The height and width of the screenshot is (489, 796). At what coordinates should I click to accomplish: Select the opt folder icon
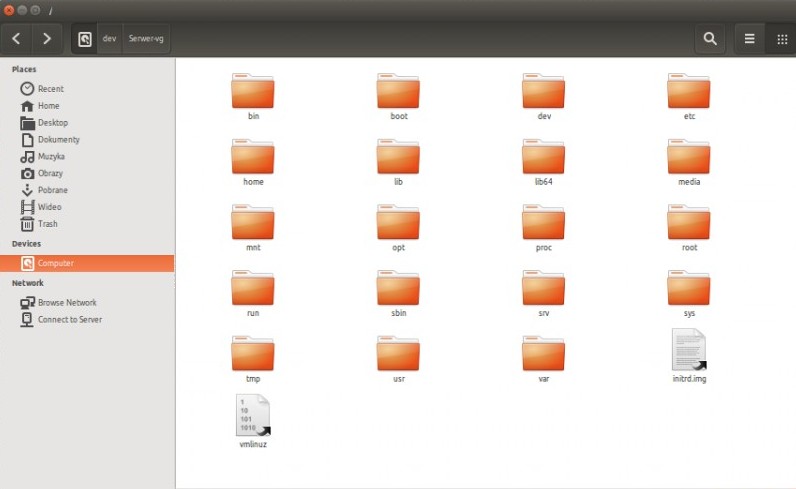tap(399, 222)
